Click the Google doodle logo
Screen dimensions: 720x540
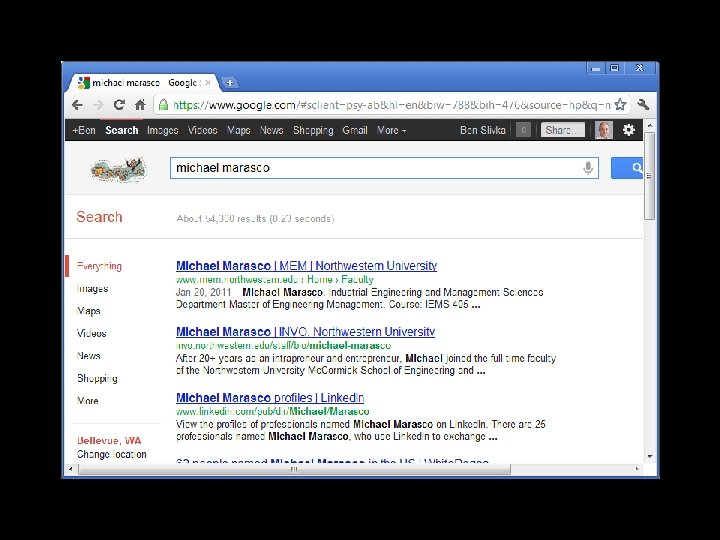[x=119, y=170]
